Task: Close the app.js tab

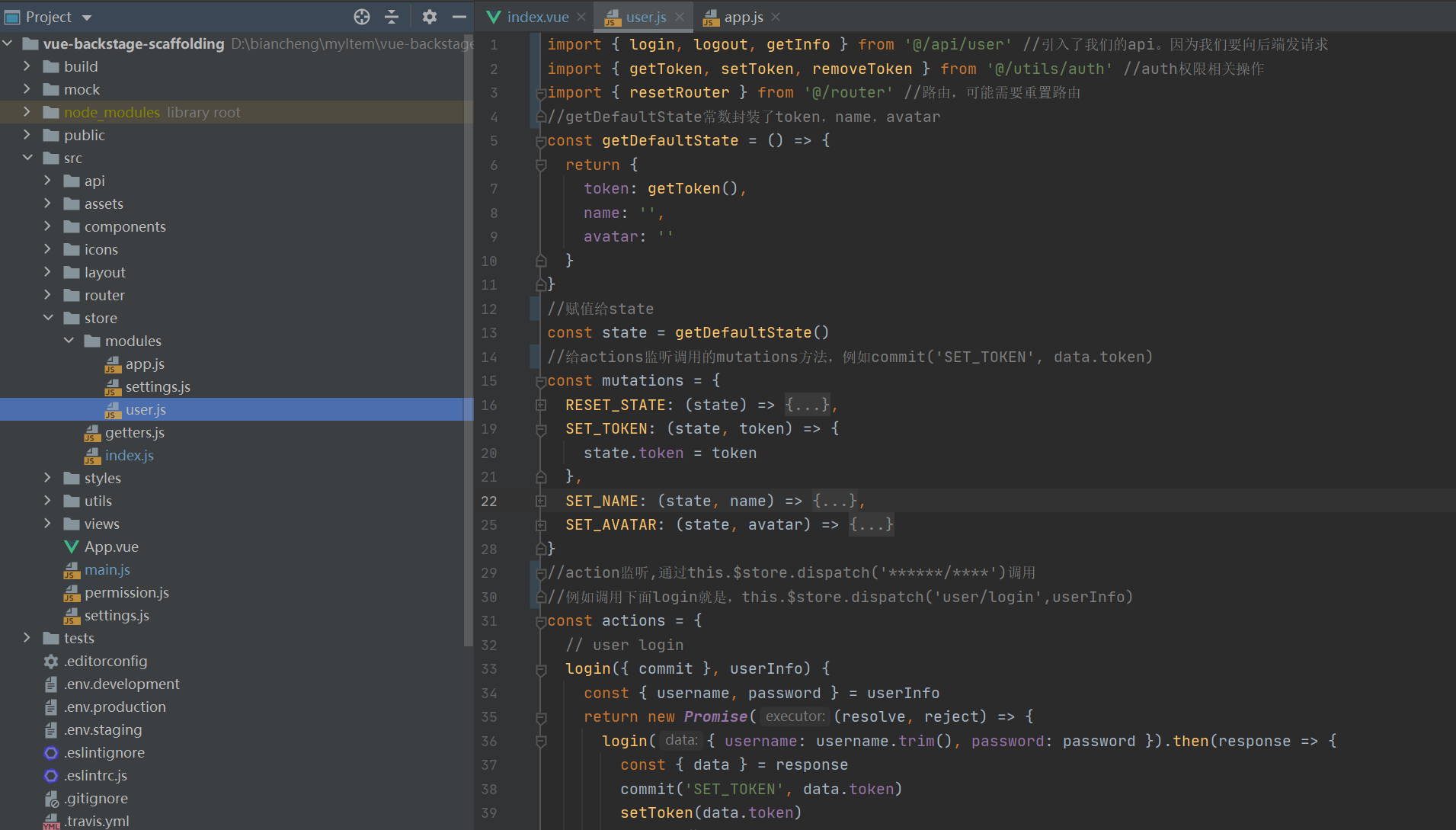Action: (x=776, y=17)
